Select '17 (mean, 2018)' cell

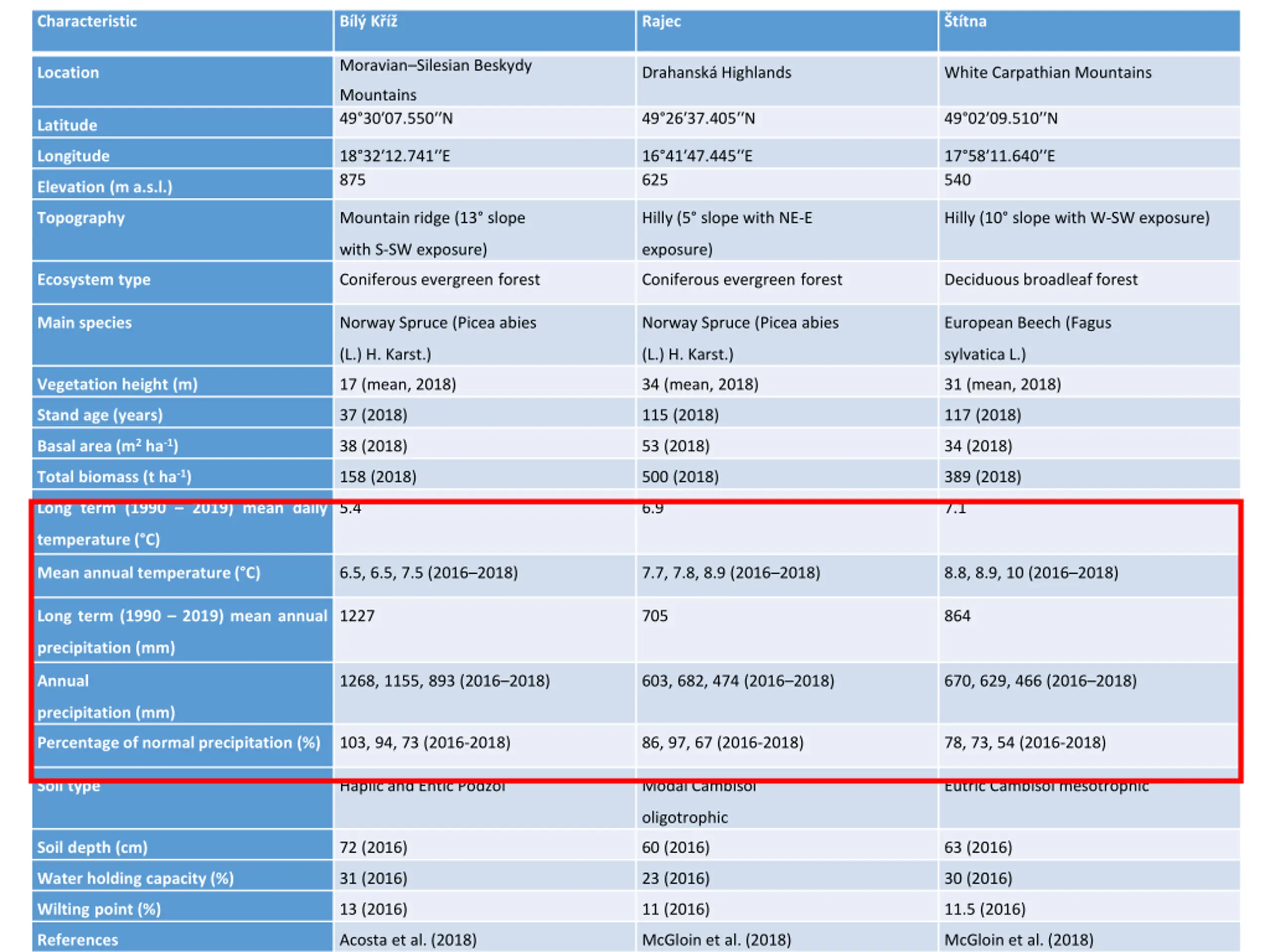click(485, 382)
